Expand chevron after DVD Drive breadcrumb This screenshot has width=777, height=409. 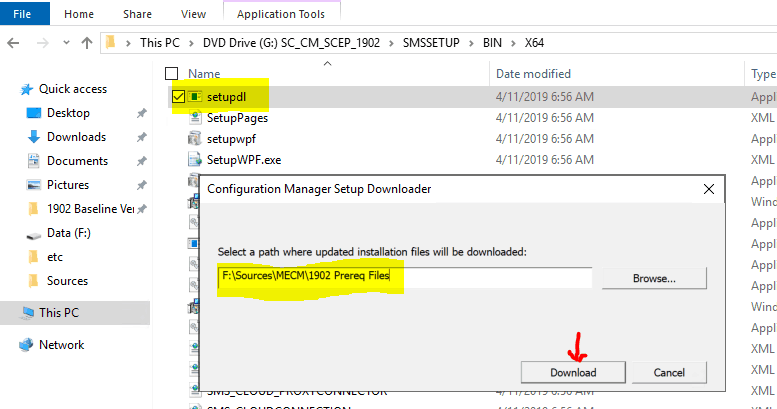click(x=391, y=43)
